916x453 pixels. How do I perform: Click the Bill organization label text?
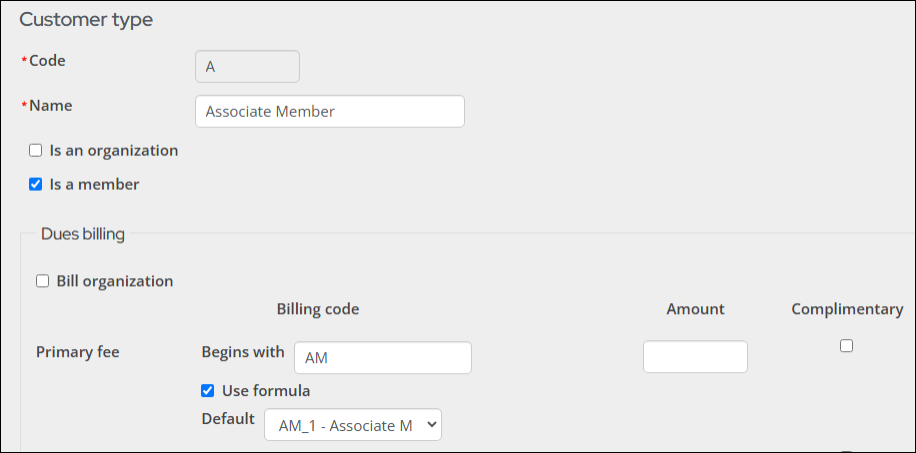114,281
